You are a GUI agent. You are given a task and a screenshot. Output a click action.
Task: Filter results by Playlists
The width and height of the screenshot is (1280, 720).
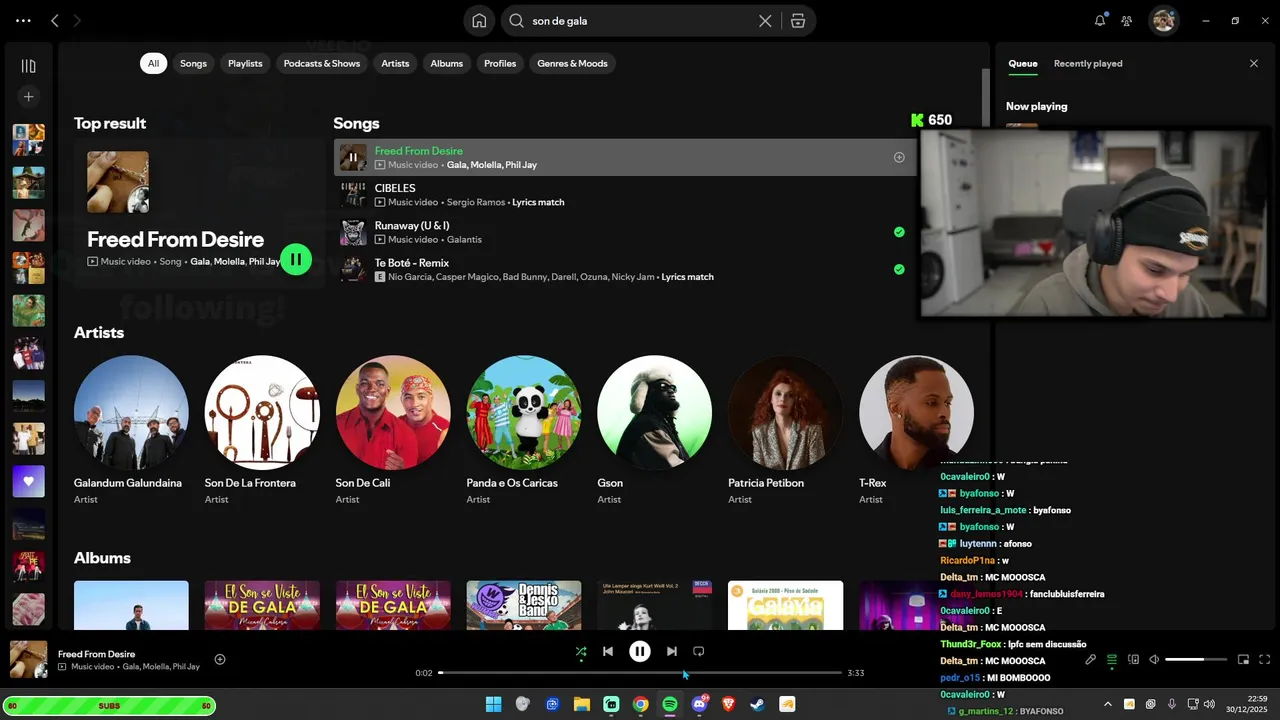tap(245, 63)
